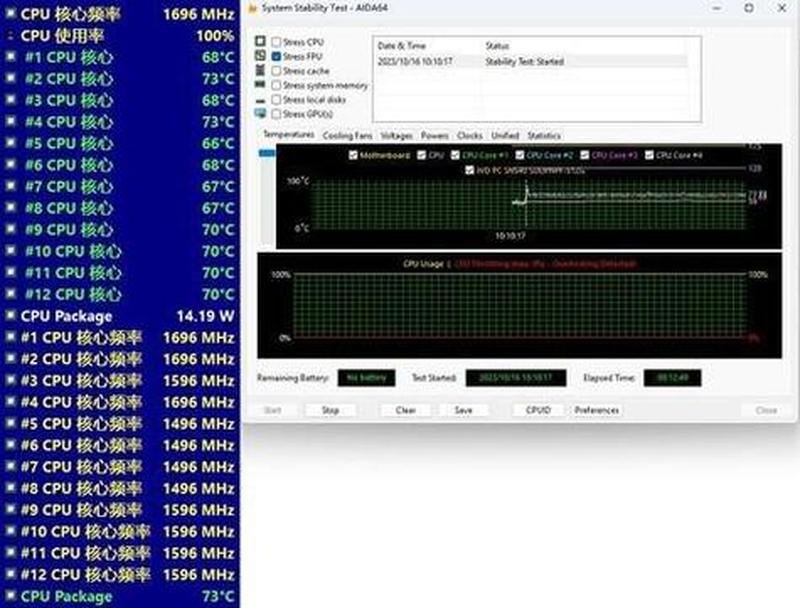Click the monitor icon beside Stress GPU(s)

[260, 113]
